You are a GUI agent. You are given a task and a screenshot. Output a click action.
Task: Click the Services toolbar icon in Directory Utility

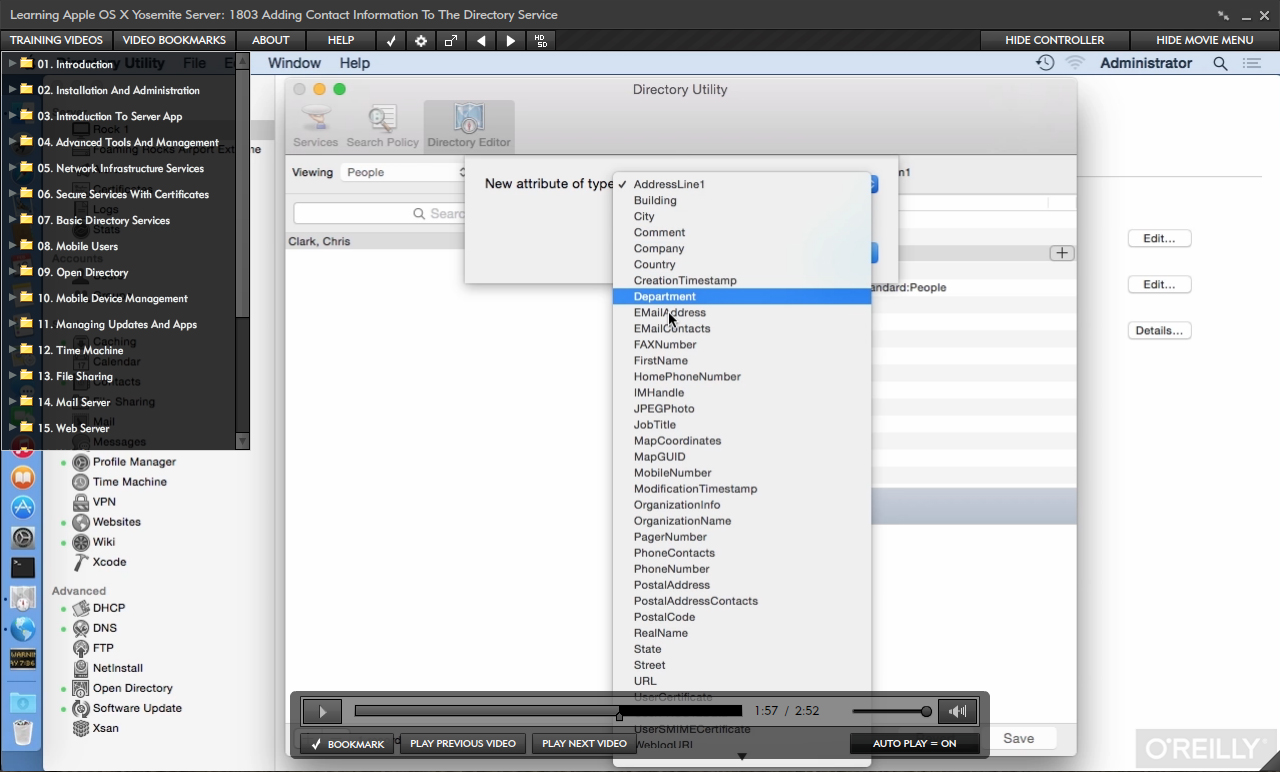click(316, 127)
